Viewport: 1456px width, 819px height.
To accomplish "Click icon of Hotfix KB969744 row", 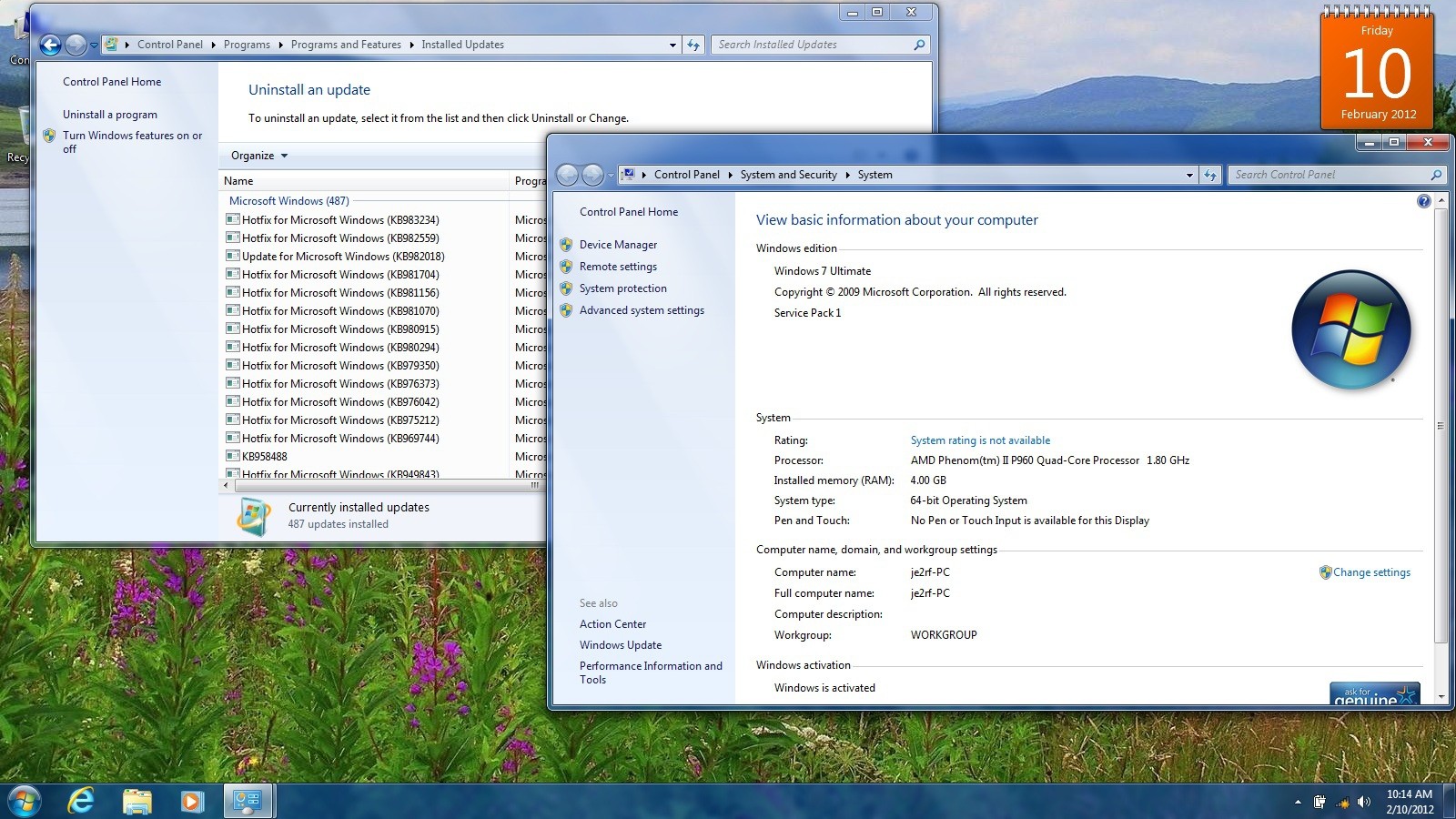I will pyautogui.click(x=233, y=438).
